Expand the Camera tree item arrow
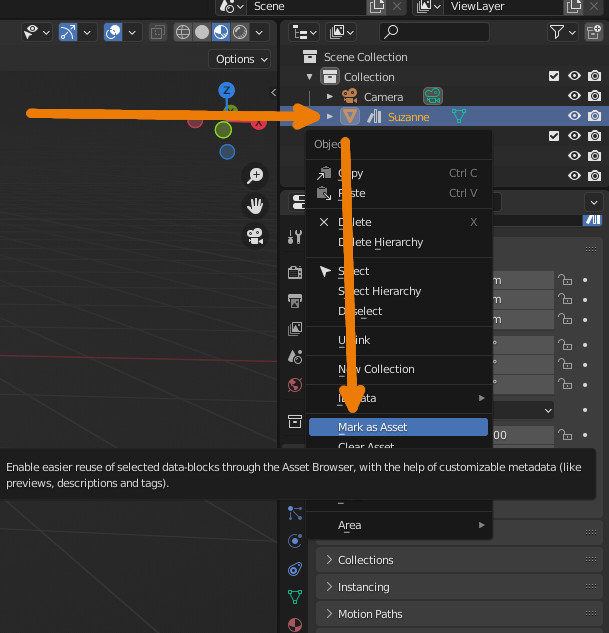This screenshot has height=633, width=609. coord(330,97)
